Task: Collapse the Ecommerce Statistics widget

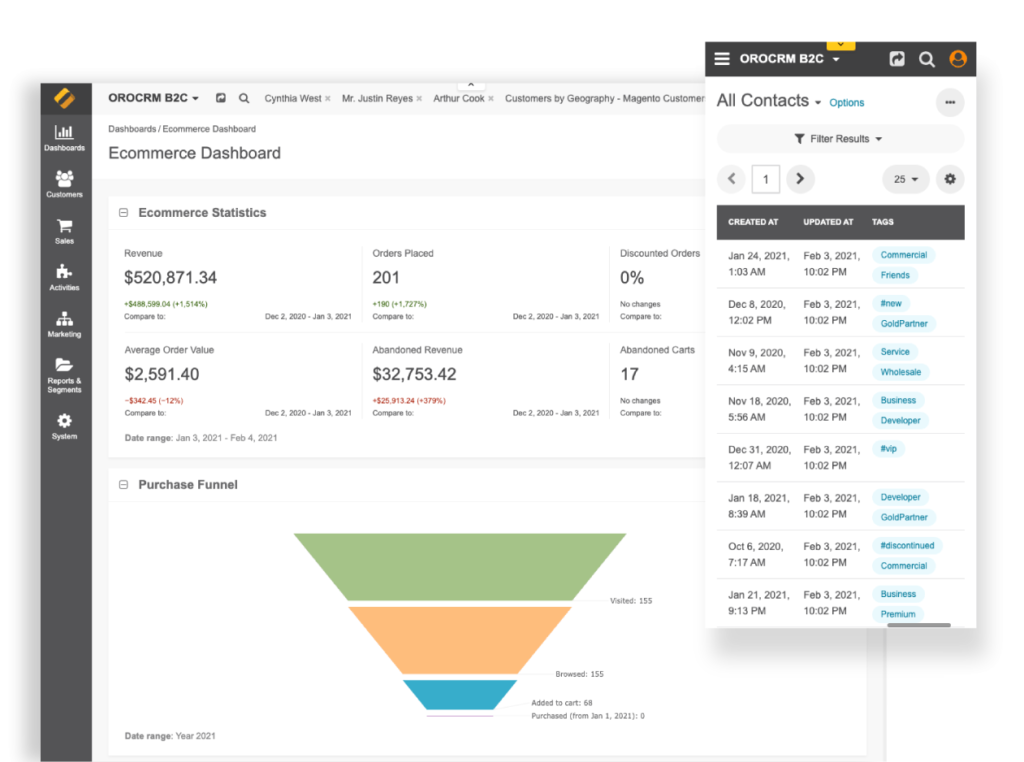Action: click(124, 213)
